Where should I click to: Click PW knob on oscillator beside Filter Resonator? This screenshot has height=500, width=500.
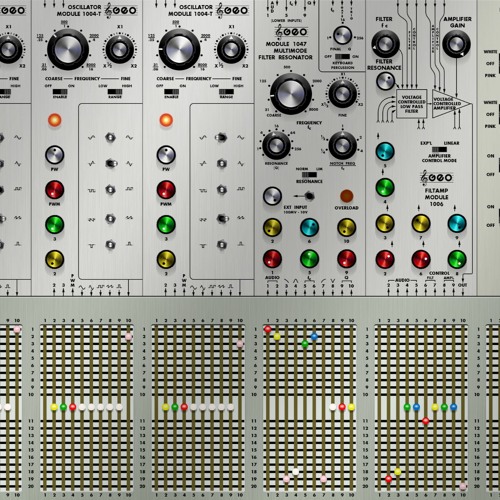click(166, 155)
